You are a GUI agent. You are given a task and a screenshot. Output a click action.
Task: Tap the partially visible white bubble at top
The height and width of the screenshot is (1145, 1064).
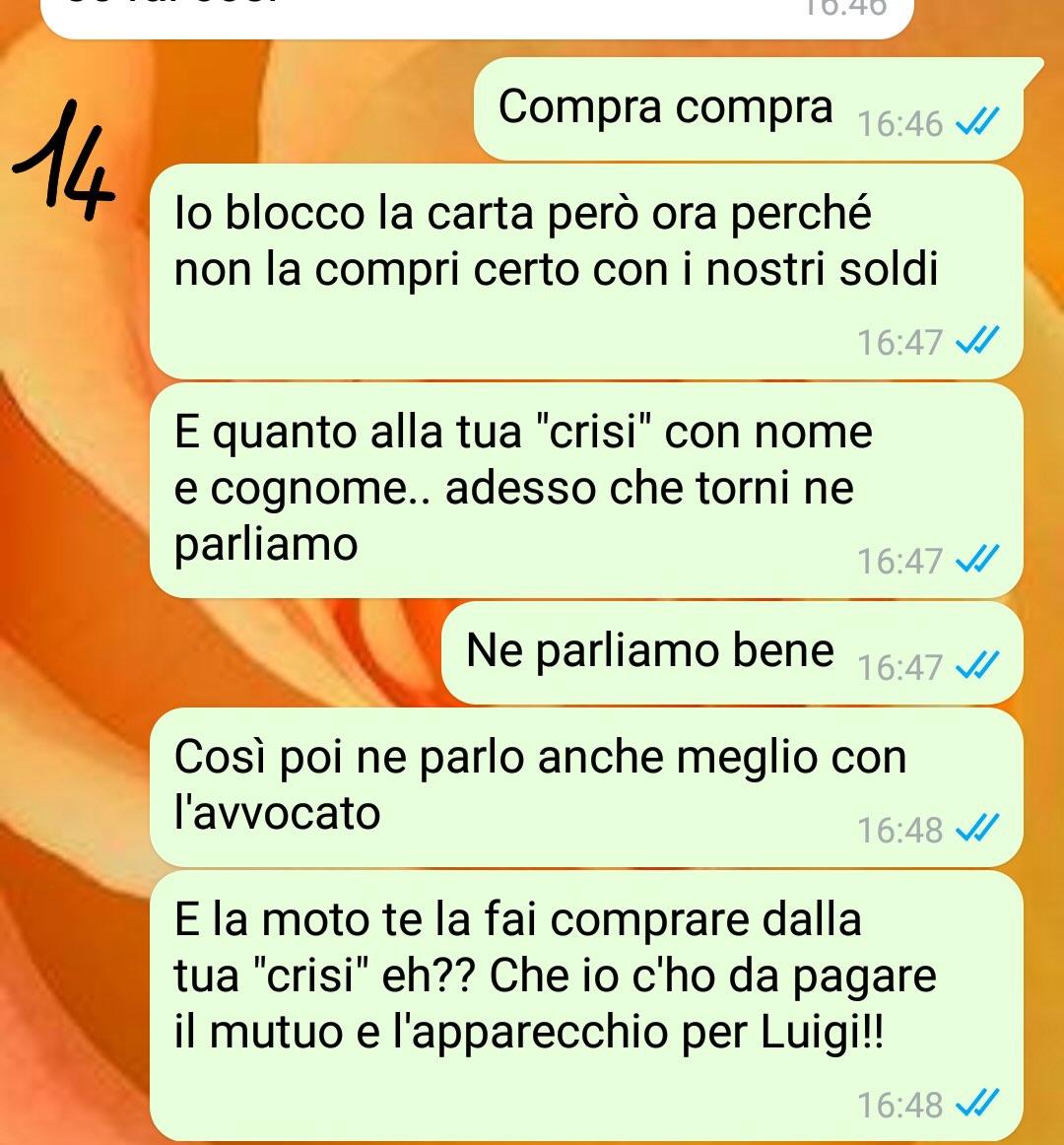pos(476,19)
